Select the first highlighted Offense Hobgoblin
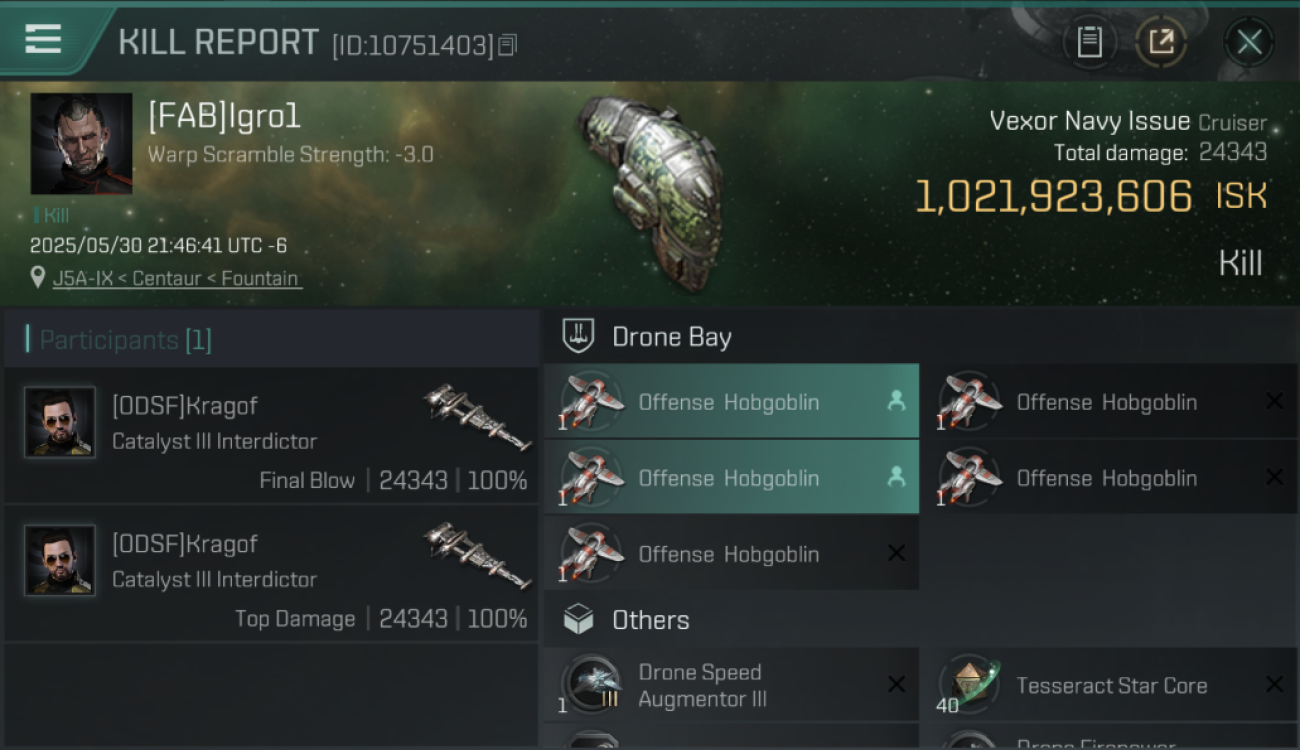The height and width of the screenshot is (750, 1300). 732,402
